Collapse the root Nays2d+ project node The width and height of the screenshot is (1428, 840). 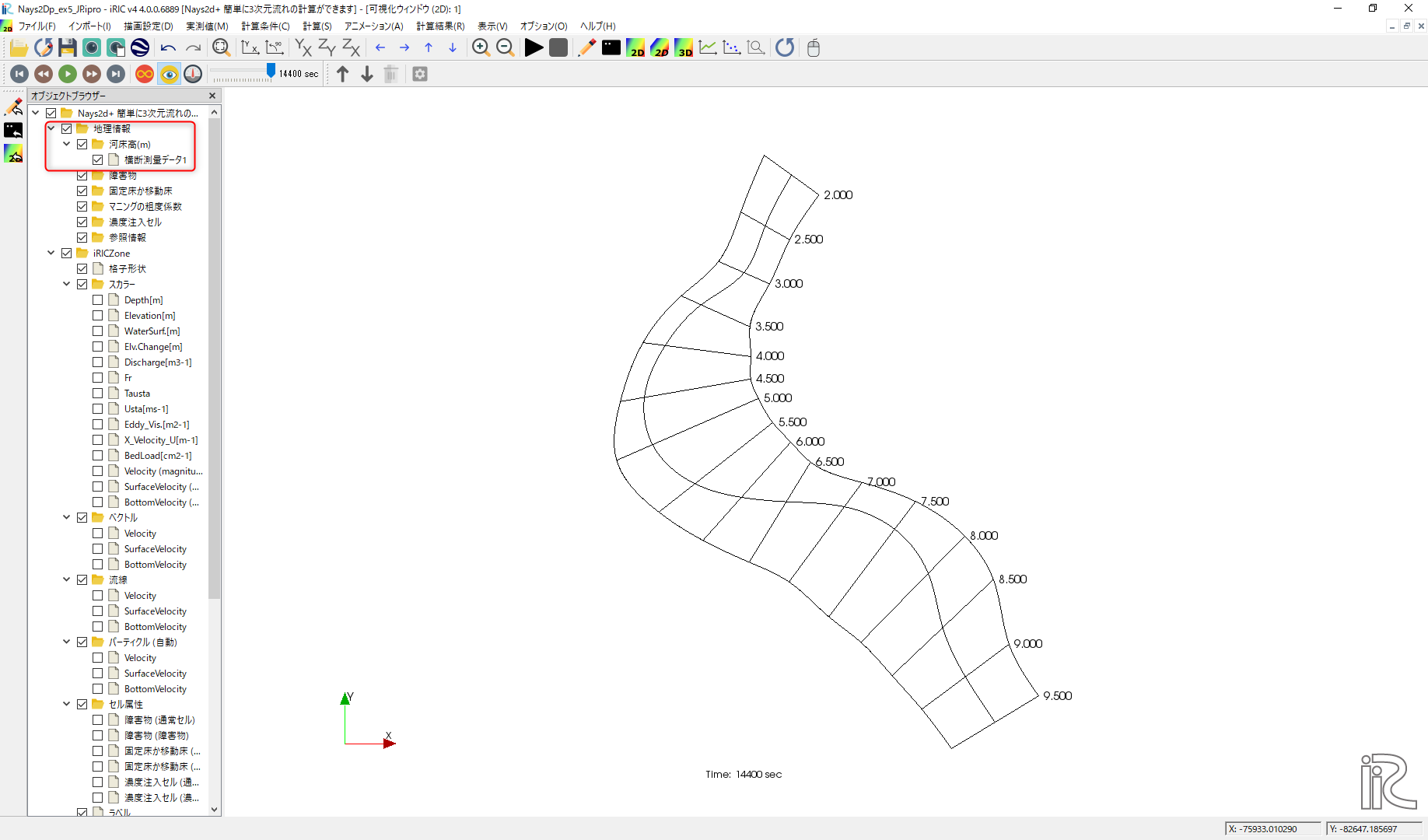tap(36, 113)
